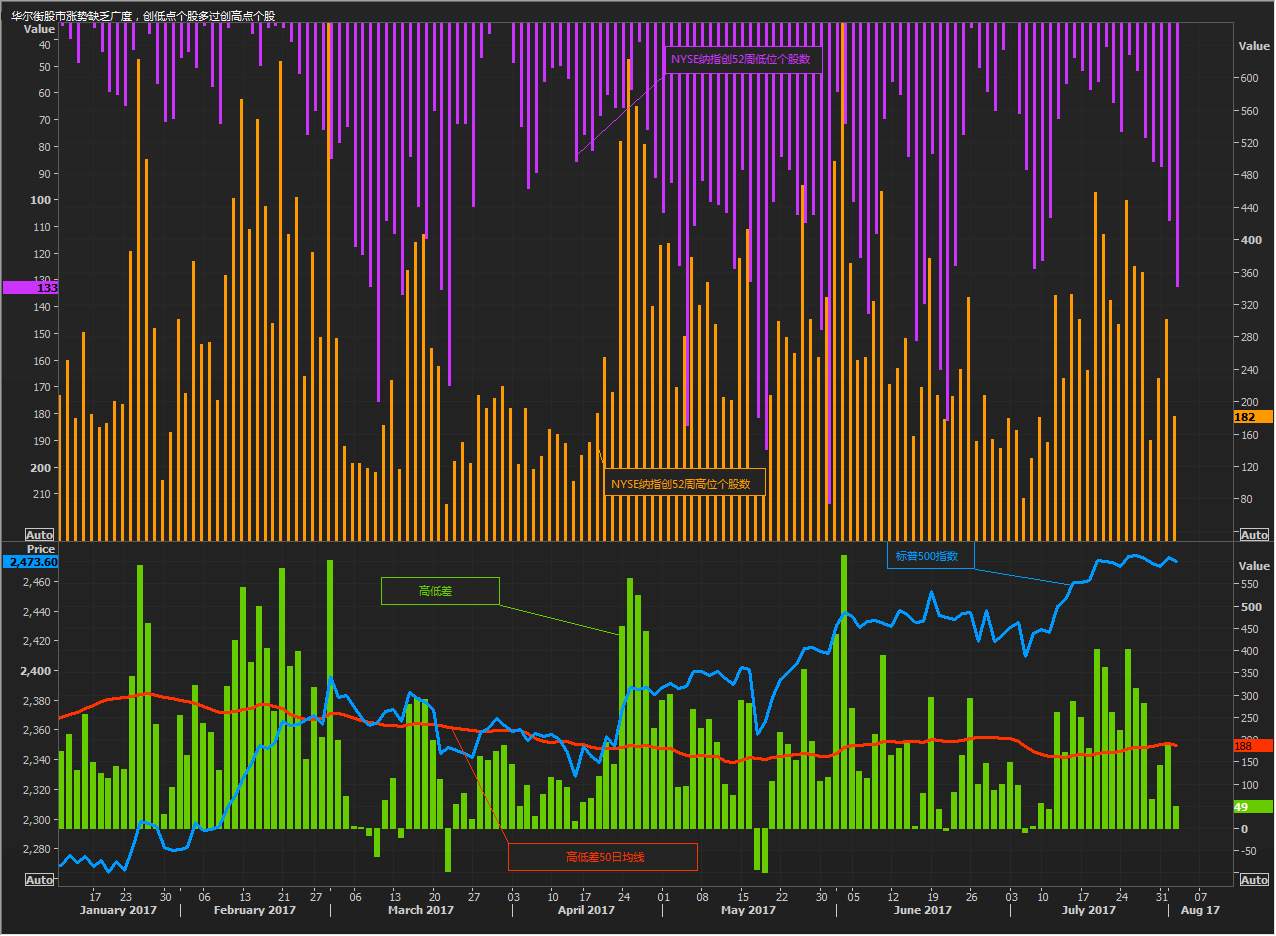The height and width of the screenshot is (936, 1276).
Task: Click the bold 100 on the upper-left axis
Action: click(x=41, y=200)
